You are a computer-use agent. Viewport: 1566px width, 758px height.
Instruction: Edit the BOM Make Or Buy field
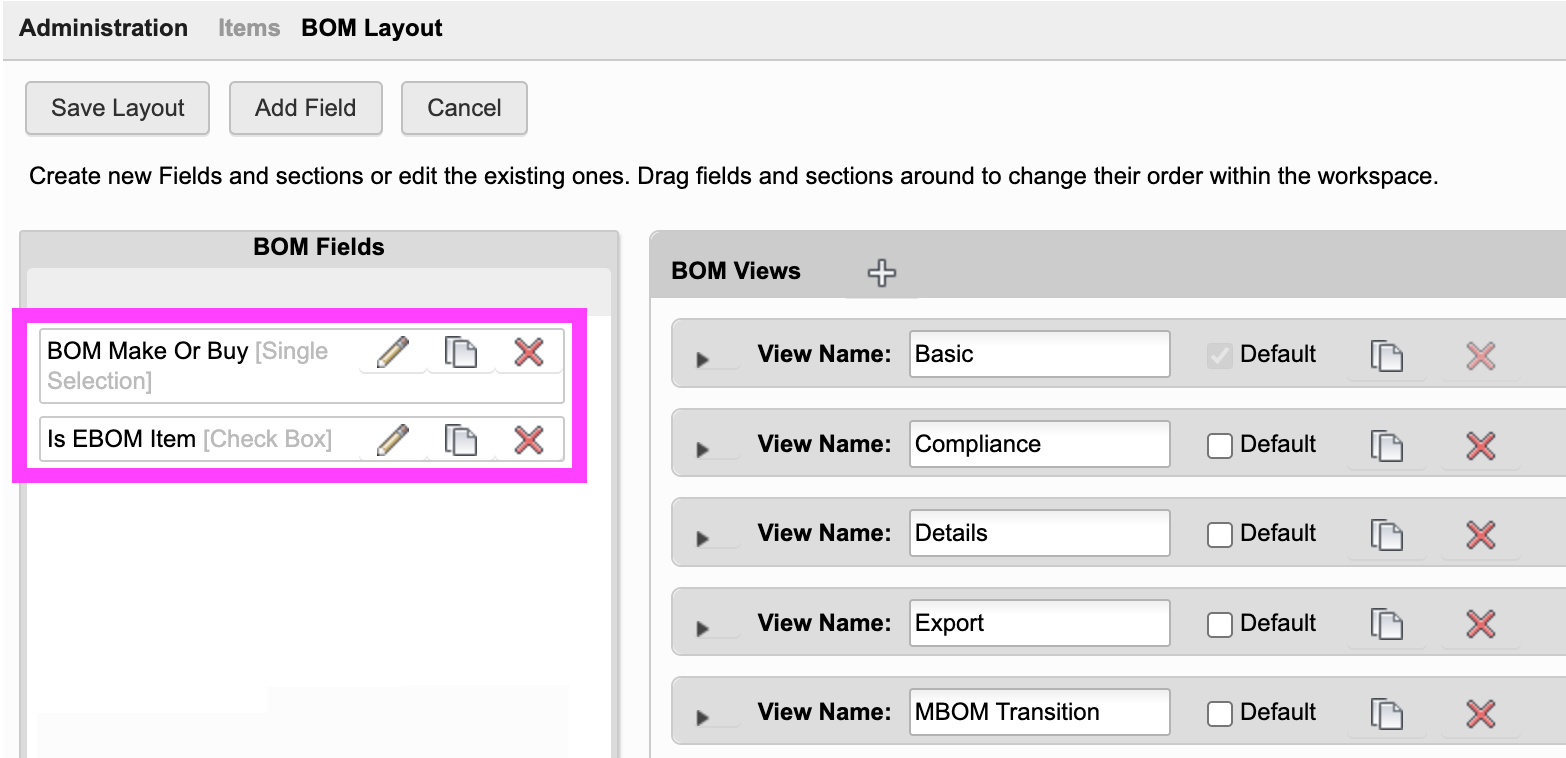click(x=393, y=352)
